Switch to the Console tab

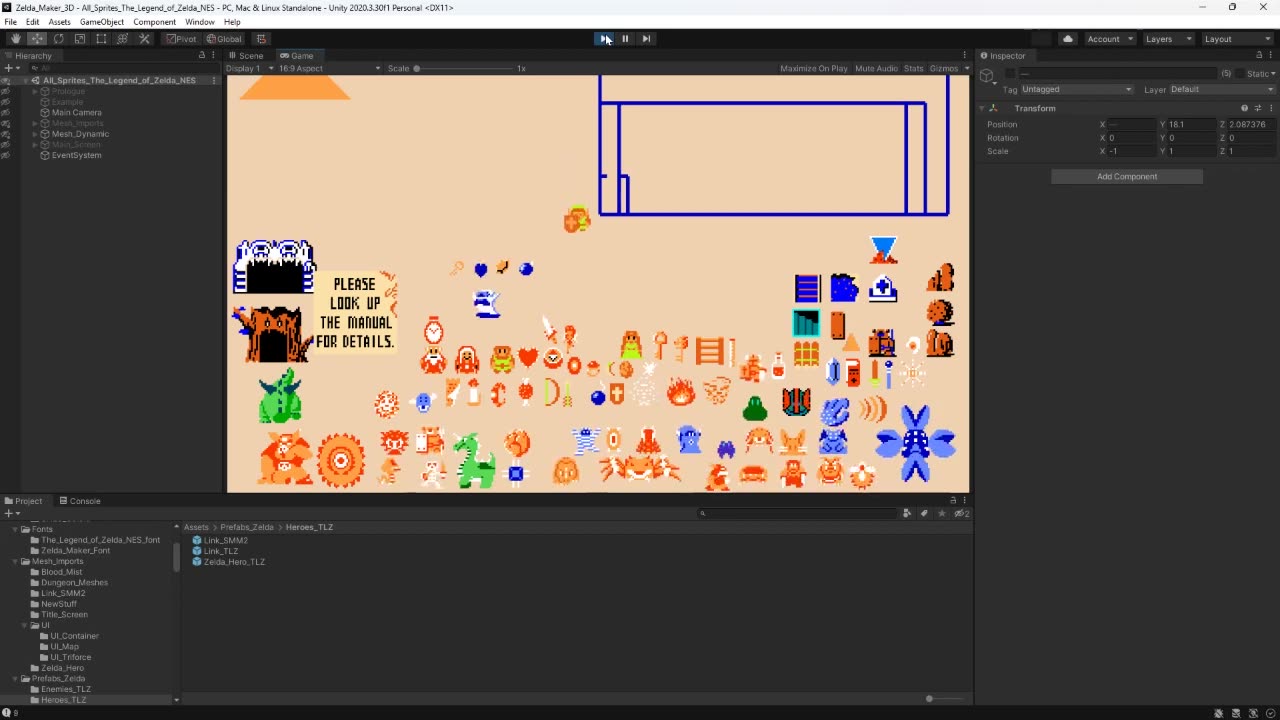click(79, 501)
